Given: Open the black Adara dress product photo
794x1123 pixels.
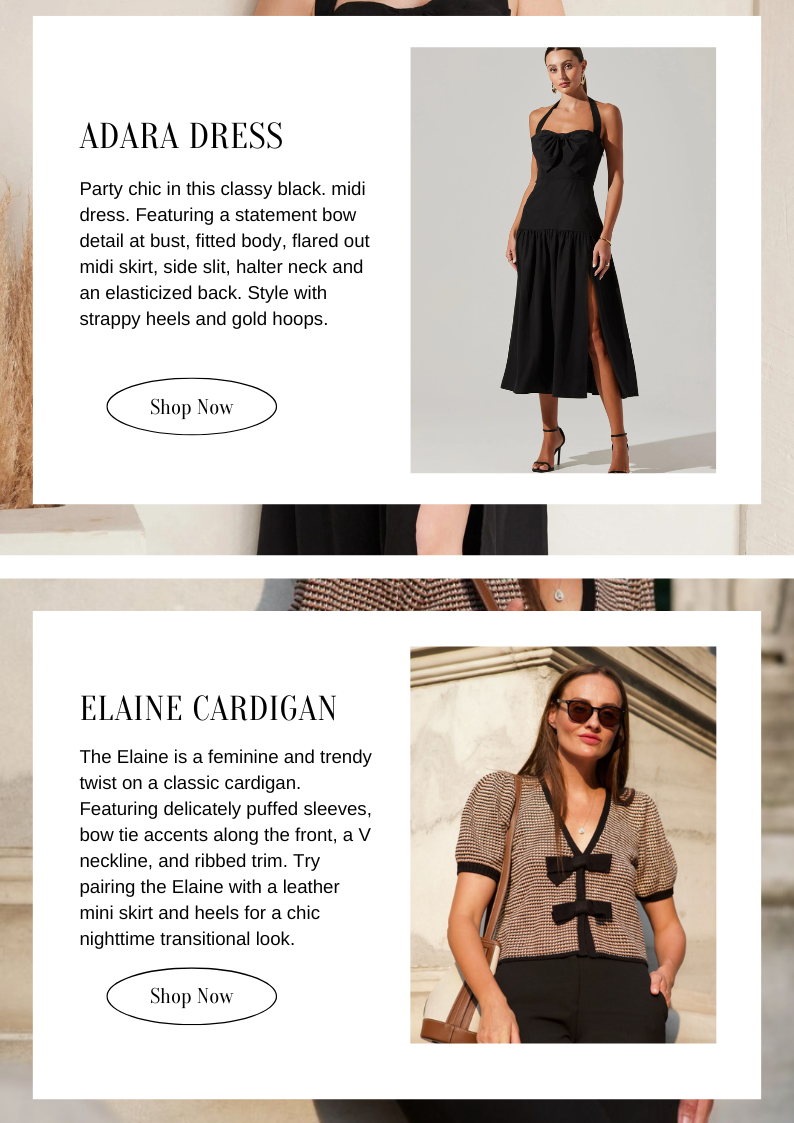Looking at the screenshot, I should pyautogui.click(x=563, y=260).
